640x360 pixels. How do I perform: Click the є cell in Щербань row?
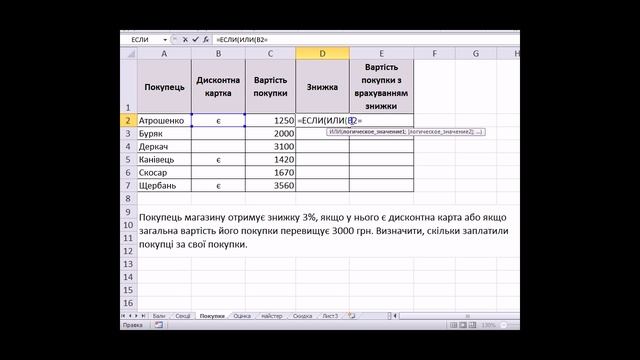(x=218, y=186)
